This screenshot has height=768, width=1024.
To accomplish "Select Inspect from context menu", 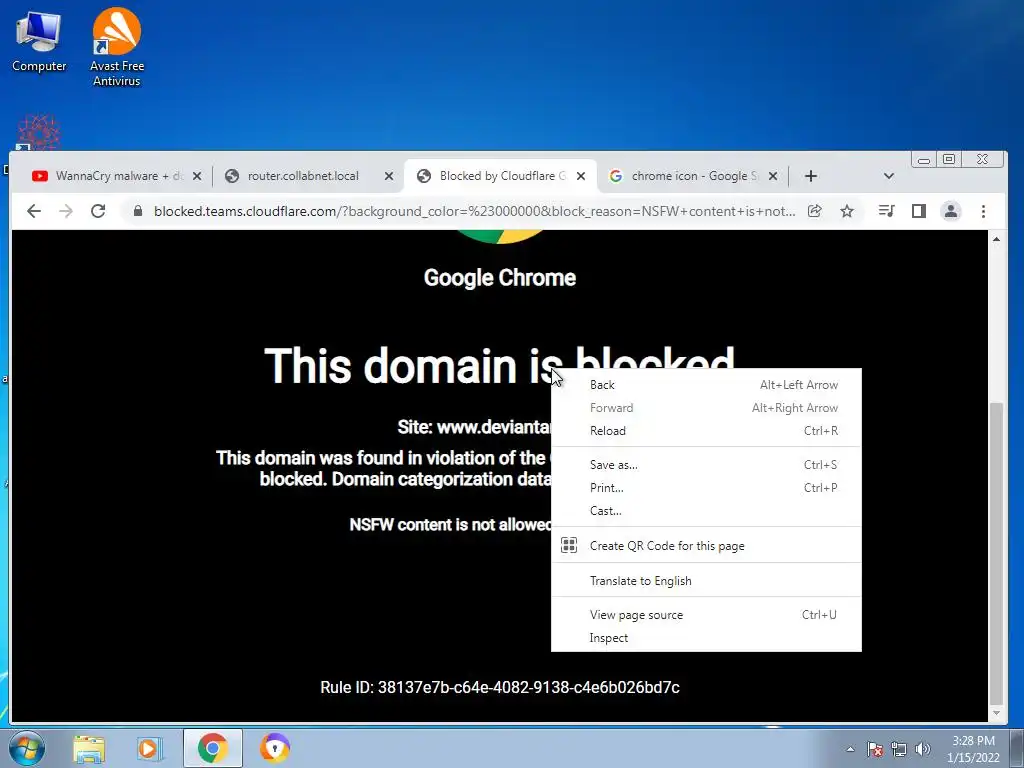I will (706, 637).
